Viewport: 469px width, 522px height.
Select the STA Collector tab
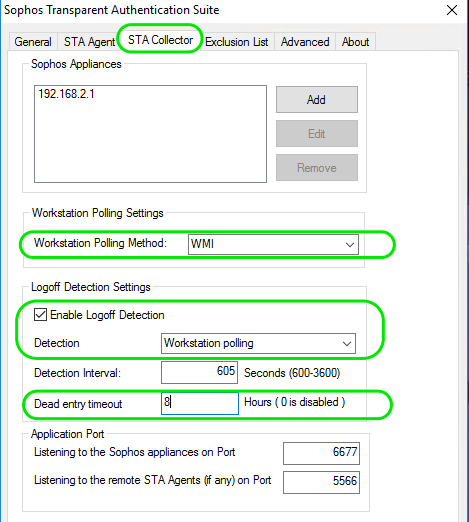click(x=160, y=40)
